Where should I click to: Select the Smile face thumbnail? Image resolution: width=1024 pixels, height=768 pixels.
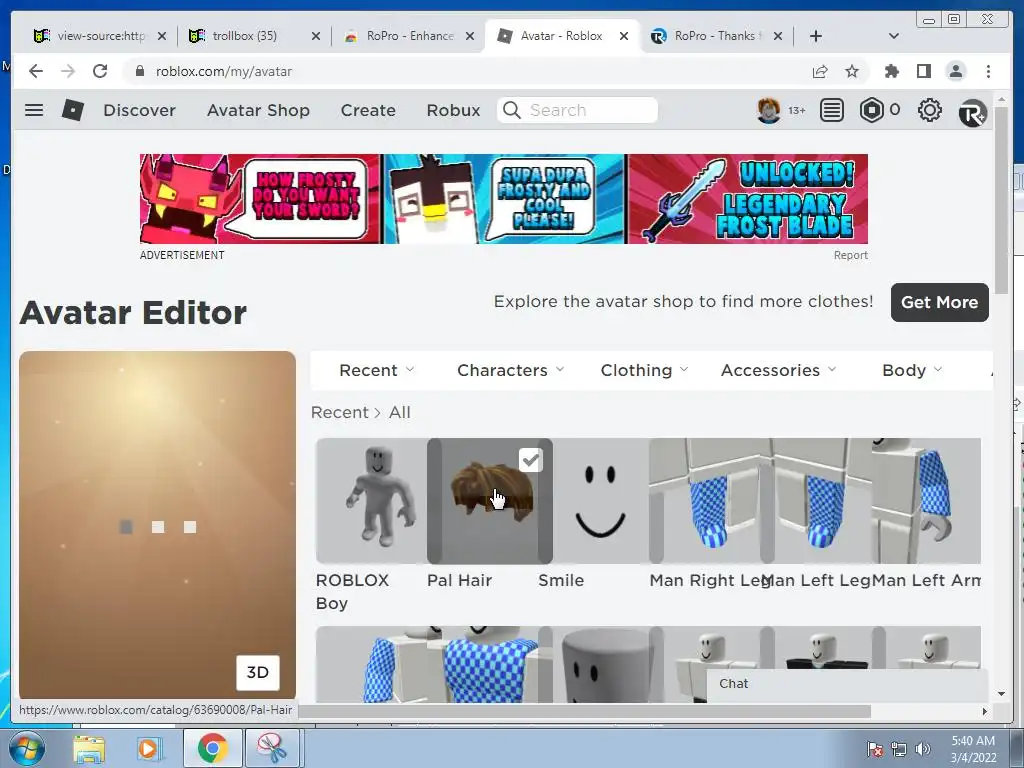(x=600, y=501)
